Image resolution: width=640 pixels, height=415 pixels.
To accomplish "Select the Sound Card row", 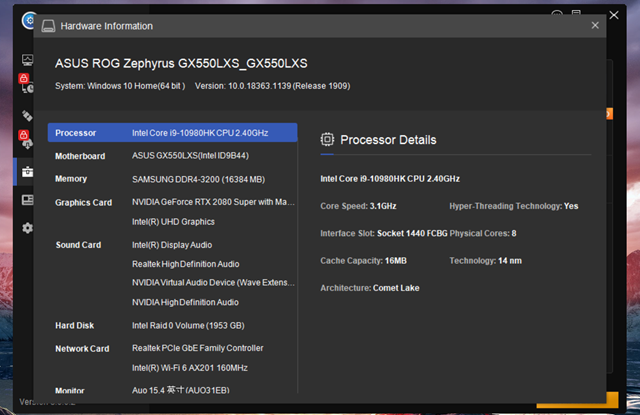I will pos(172,245).
